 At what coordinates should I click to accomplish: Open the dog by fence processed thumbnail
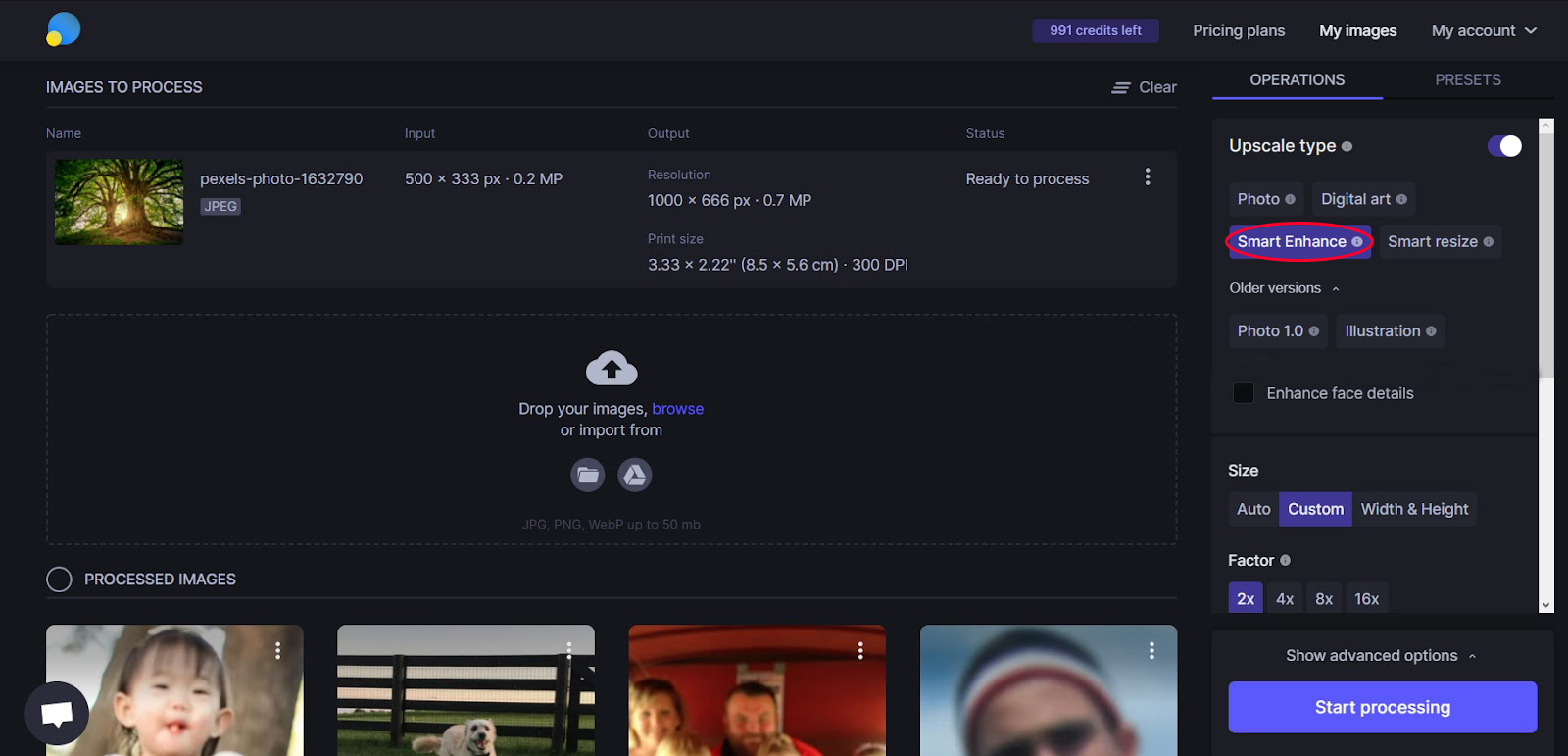pyautogui.click(x=465, y=690)
